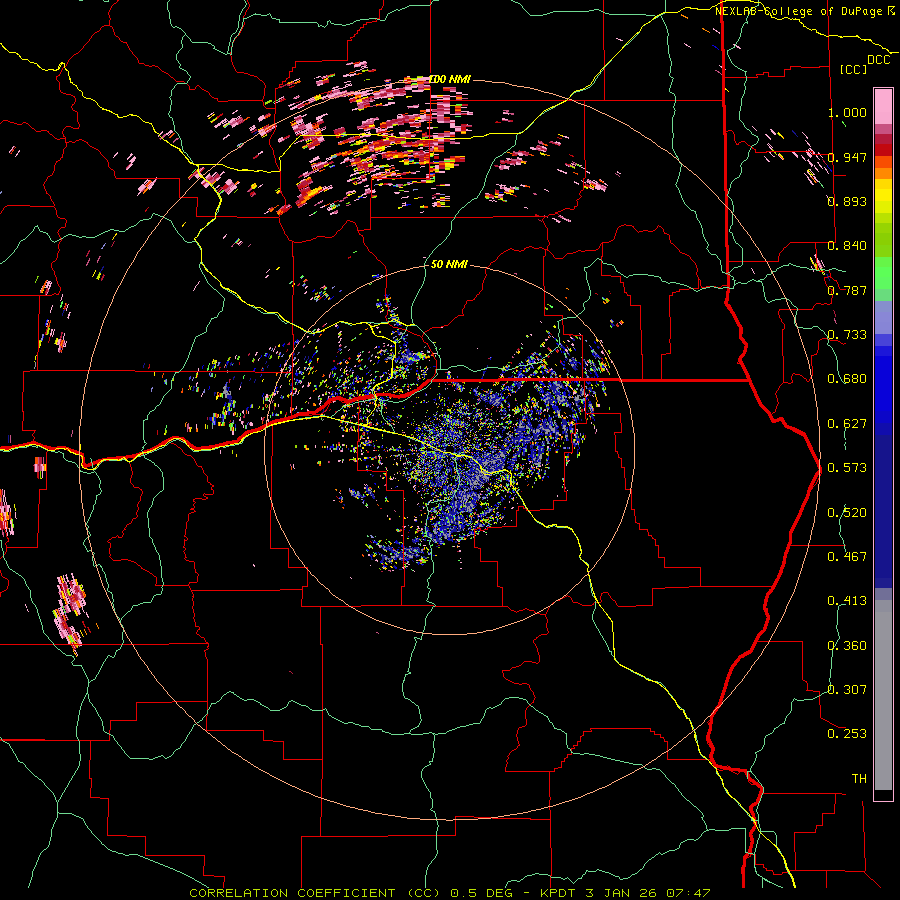This screenshot has width=900, height=900.
Task: Select the 0.733 scale value
Action: tap(847, 335)
